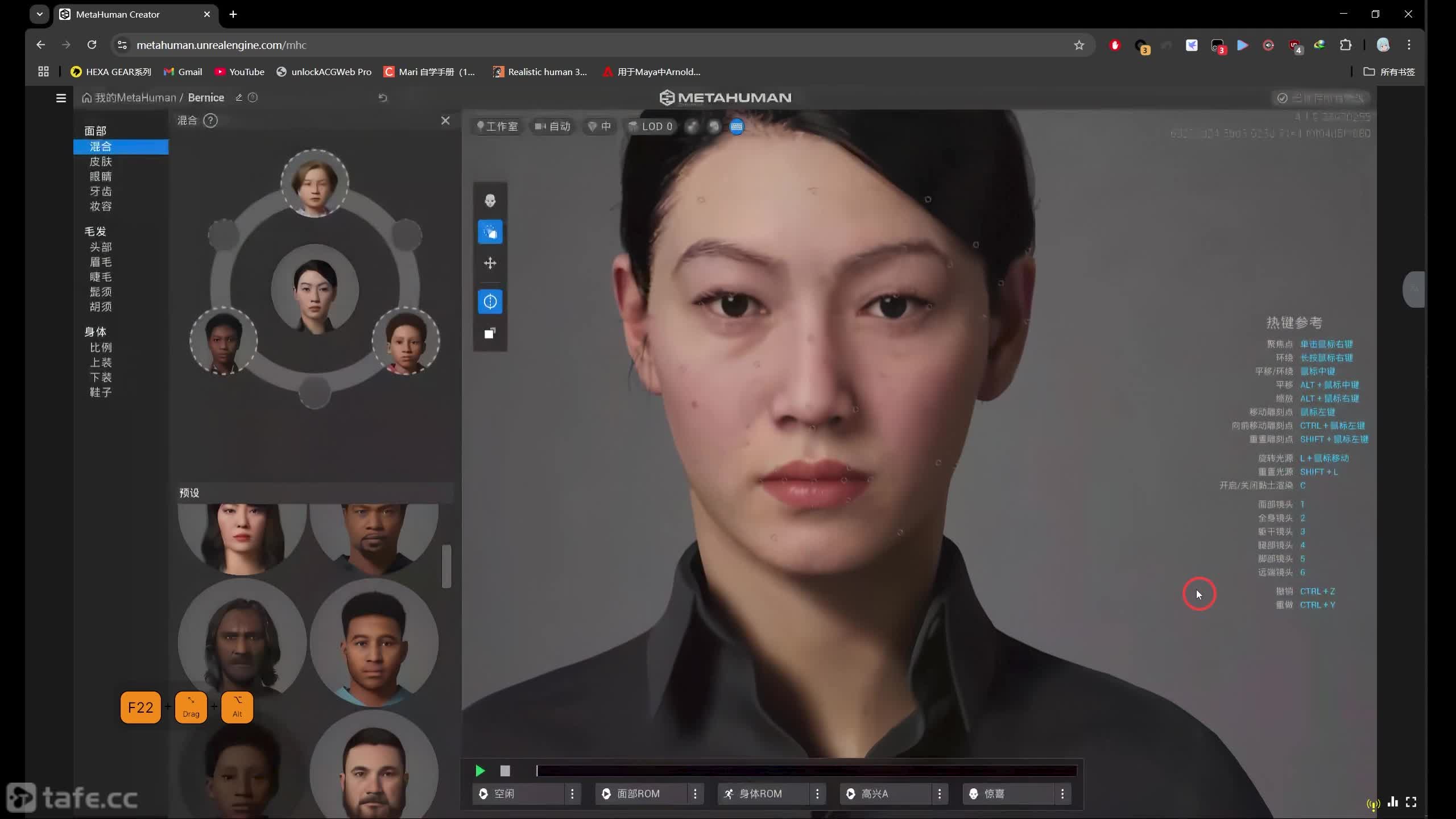Viewport: 1456px width, 819px height.
Task: Click the rename pencil icon next to Bernice
Action: (239, 98)
